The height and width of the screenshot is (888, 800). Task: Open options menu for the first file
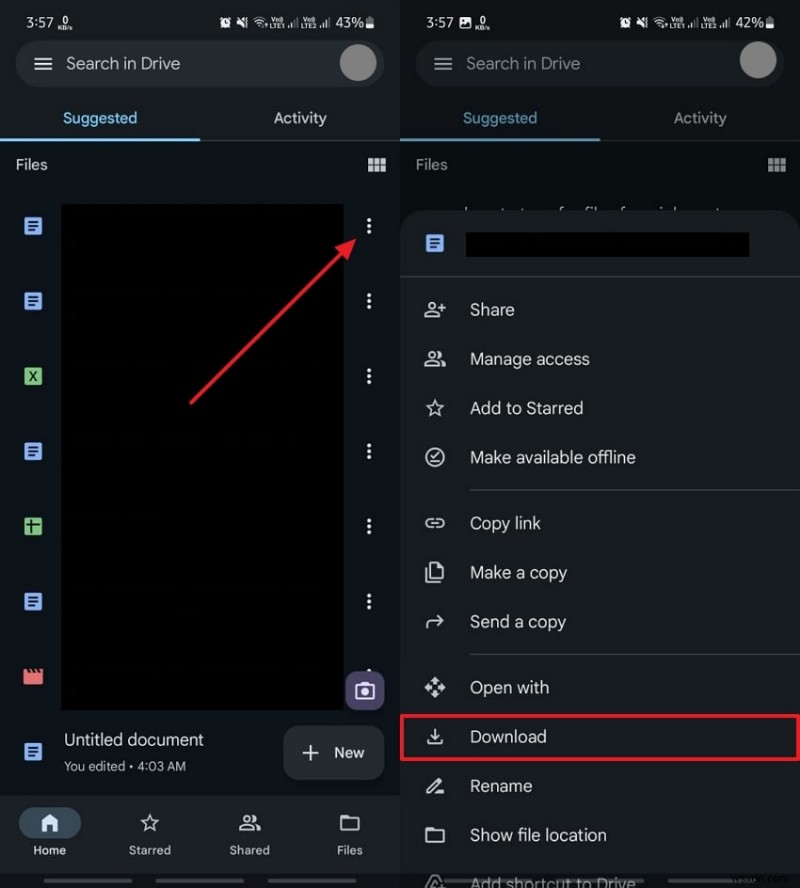(x=369, y=226)
